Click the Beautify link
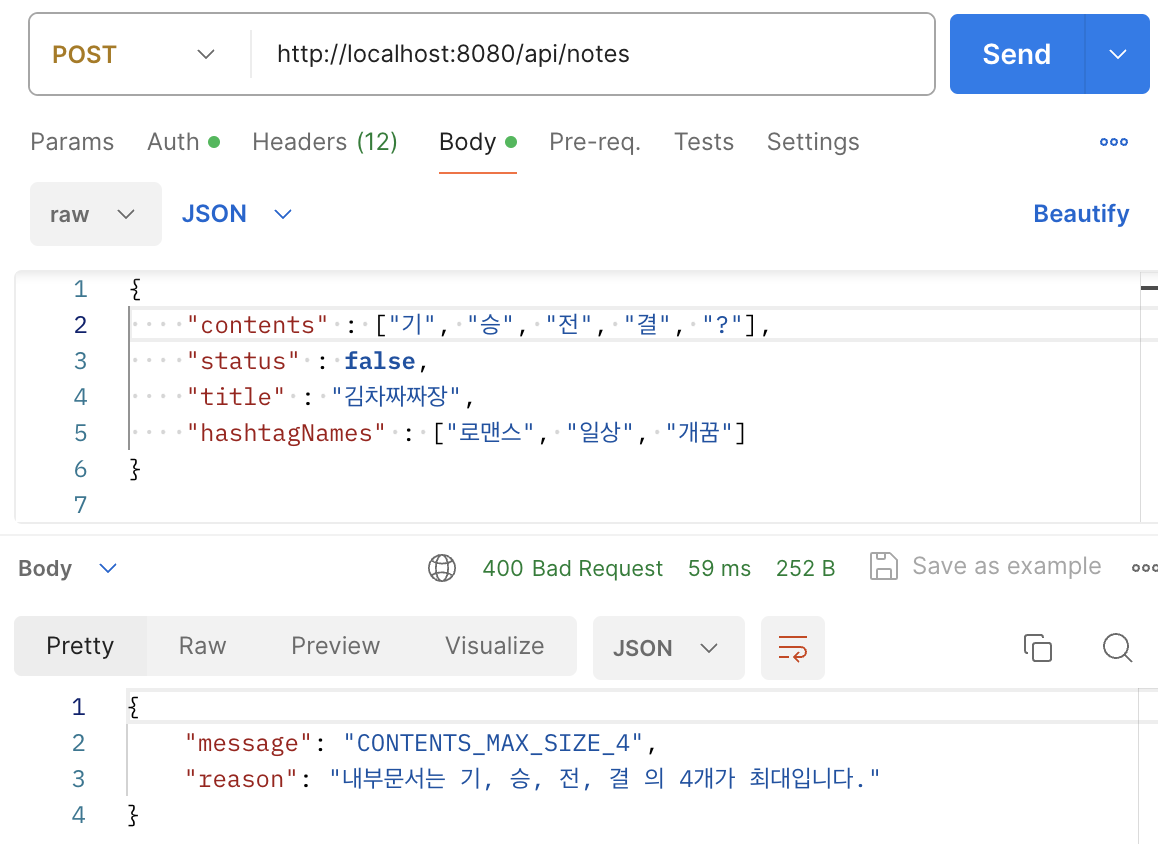The width and height of the screenshot is (1158, 844). [1081, 214]
